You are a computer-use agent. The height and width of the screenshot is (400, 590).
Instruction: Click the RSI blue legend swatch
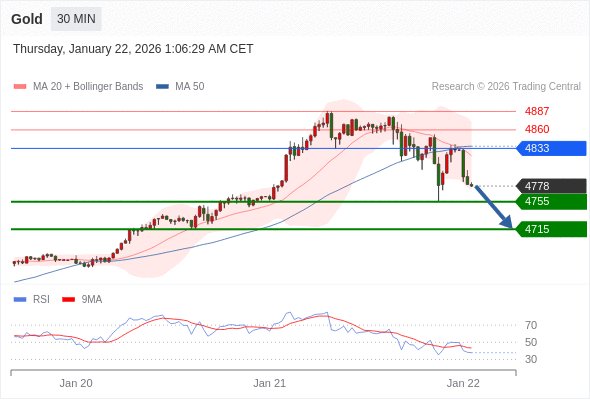pos(20,300)
